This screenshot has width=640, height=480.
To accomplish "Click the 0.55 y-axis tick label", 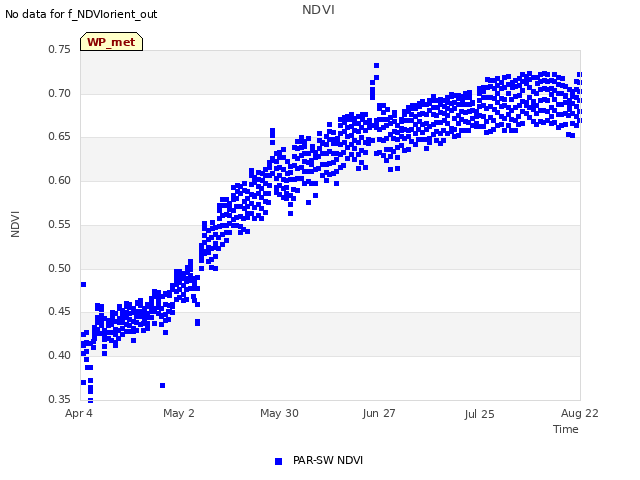I will [60, 224].
